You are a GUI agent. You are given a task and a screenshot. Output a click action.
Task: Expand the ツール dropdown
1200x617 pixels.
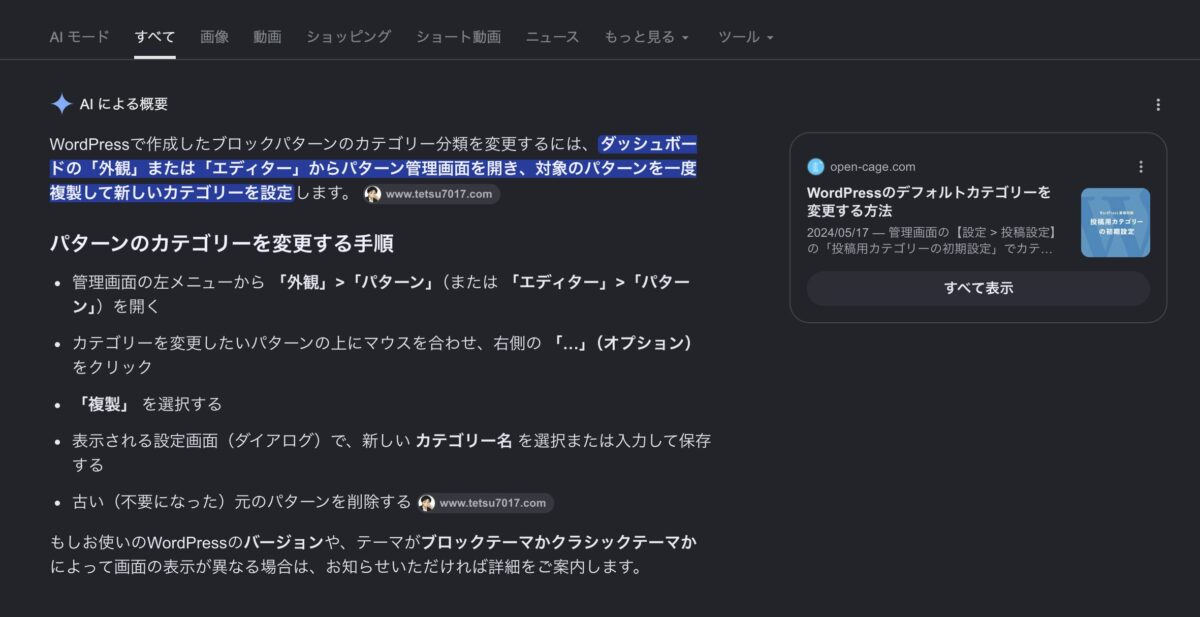[x=745, y=37]
